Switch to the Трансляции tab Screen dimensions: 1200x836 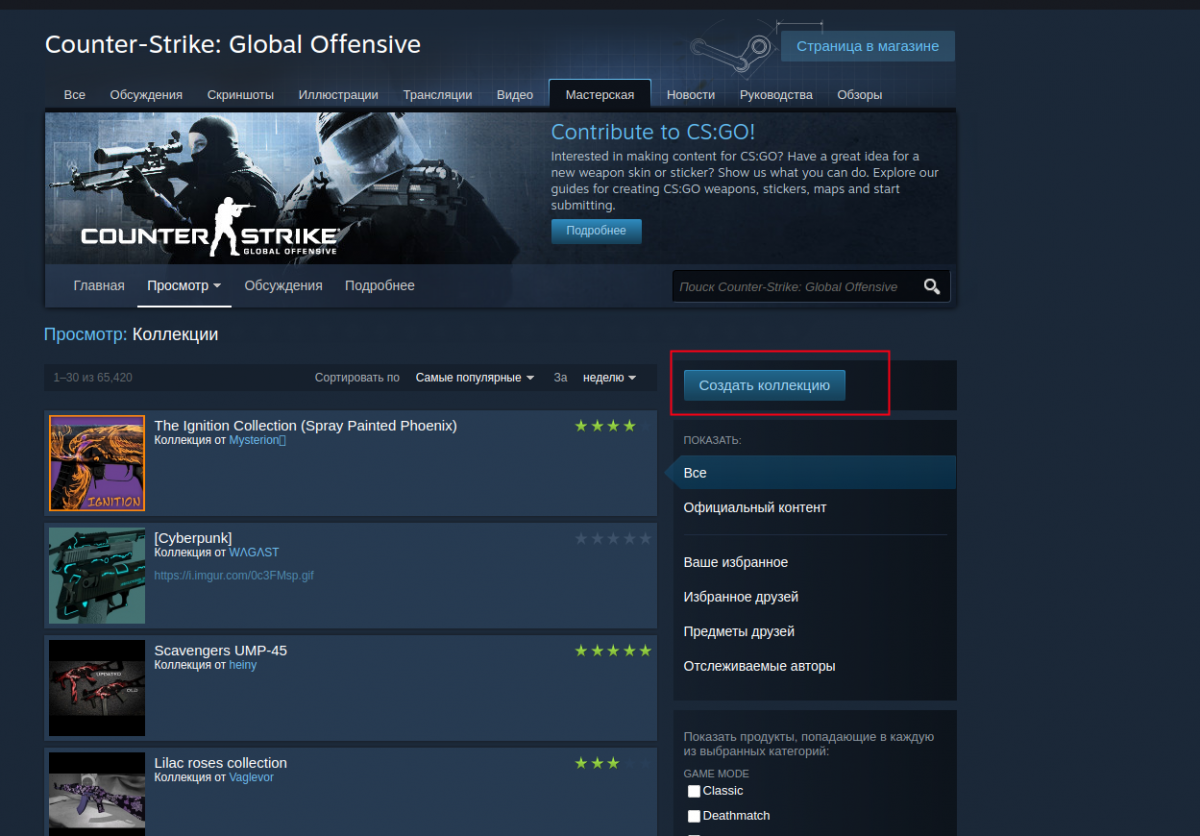437,95
